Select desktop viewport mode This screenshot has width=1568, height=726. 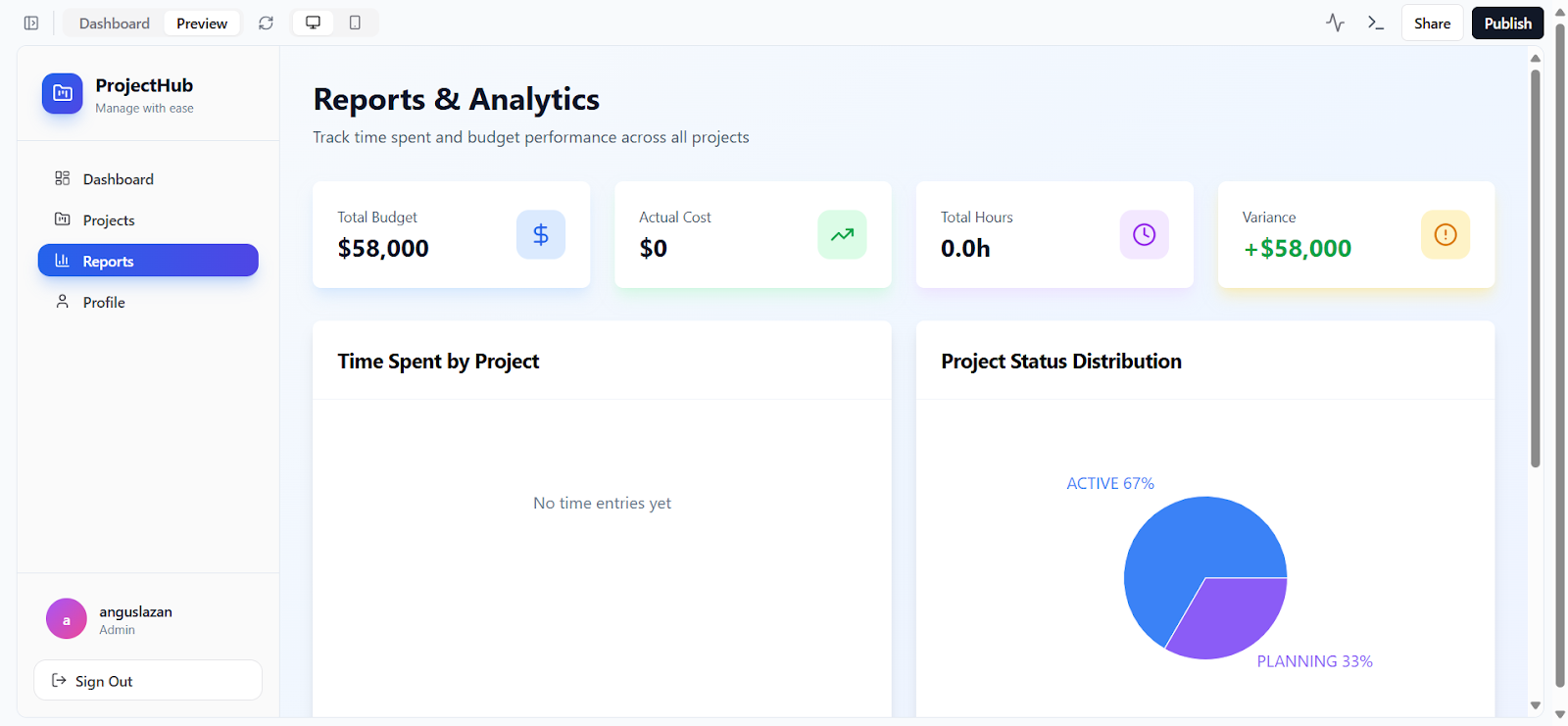tap(314, 23)
